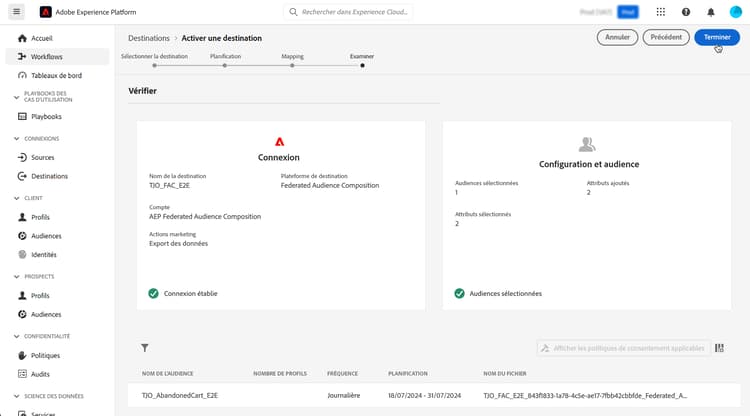Click the Adobe Experience Platform logo
Screen dimensions: 750x416
click(x=45, y=12)
